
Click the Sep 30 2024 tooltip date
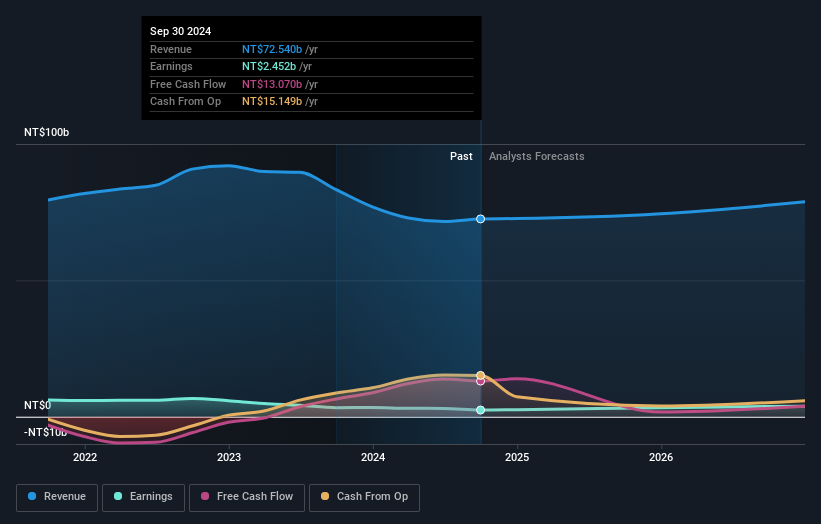(181, 31)
